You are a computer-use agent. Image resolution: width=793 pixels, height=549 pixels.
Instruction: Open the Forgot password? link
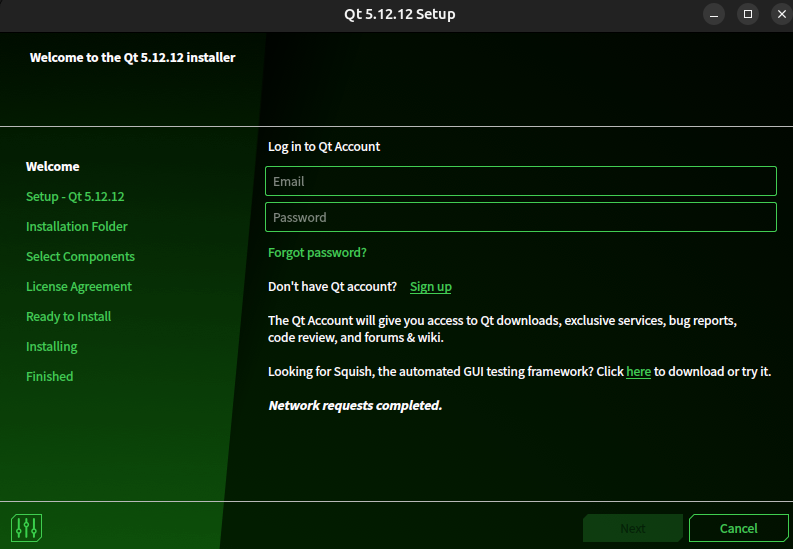[x=317, y=252]
